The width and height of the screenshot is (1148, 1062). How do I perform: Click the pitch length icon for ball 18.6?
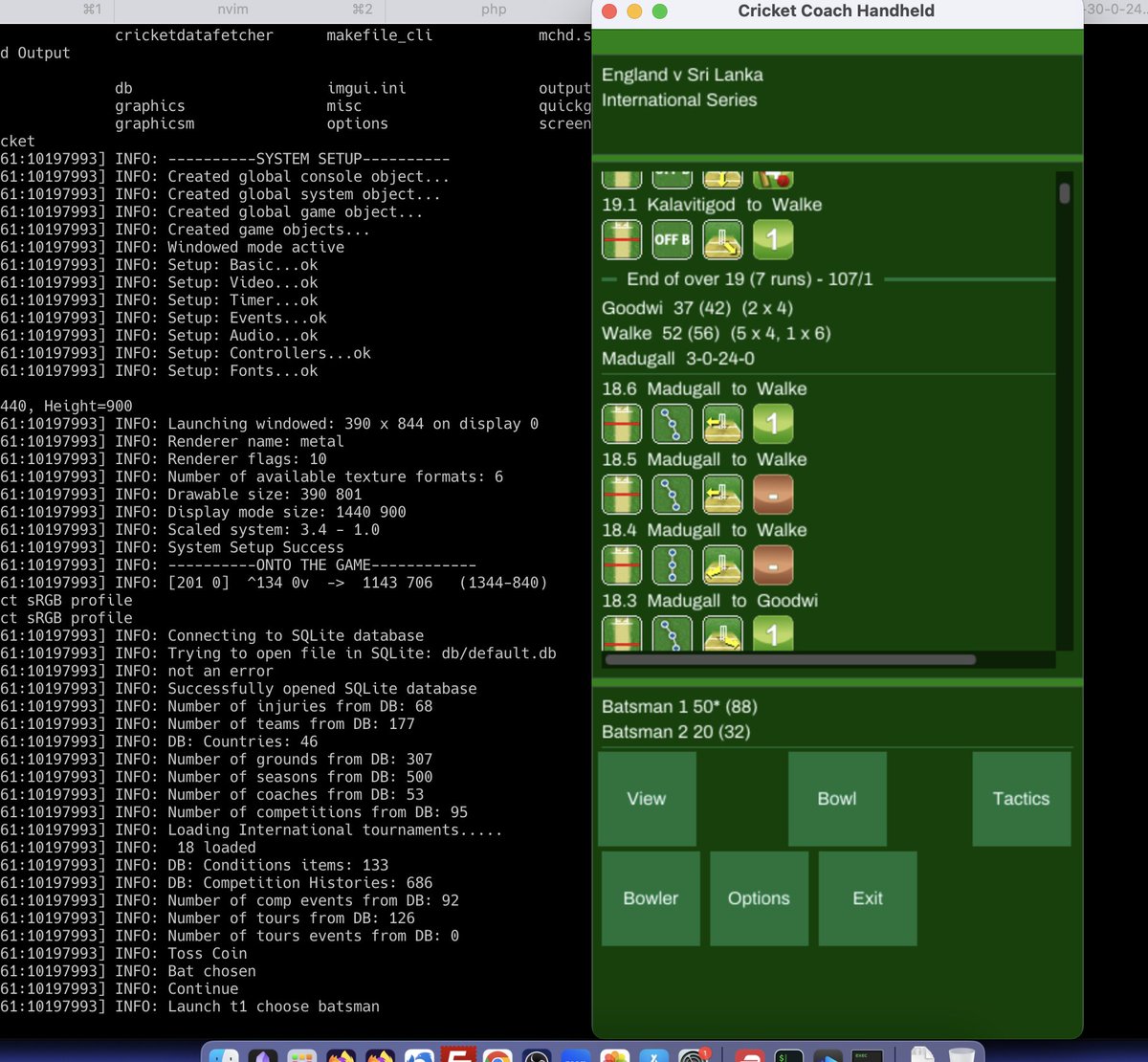pyautogui.click(x=622, y=424)
